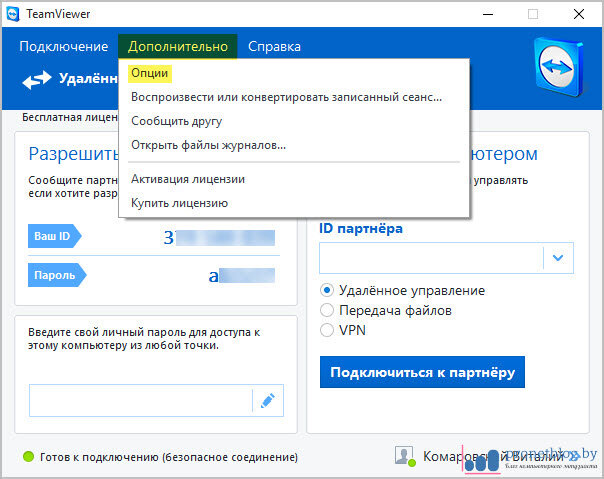The image size is (604, 479).
Task: Open the Подключение menu
Action: coord(64,47)
